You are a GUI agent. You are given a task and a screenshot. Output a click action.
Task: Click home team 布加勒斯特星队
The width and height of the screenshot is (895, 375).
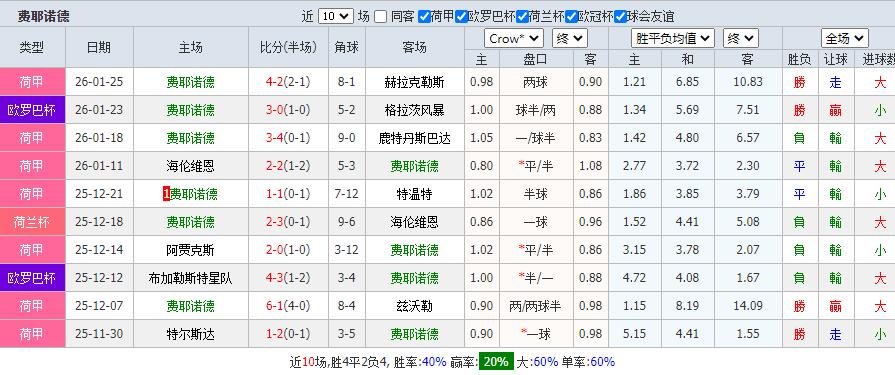click(x=191, y=278)
